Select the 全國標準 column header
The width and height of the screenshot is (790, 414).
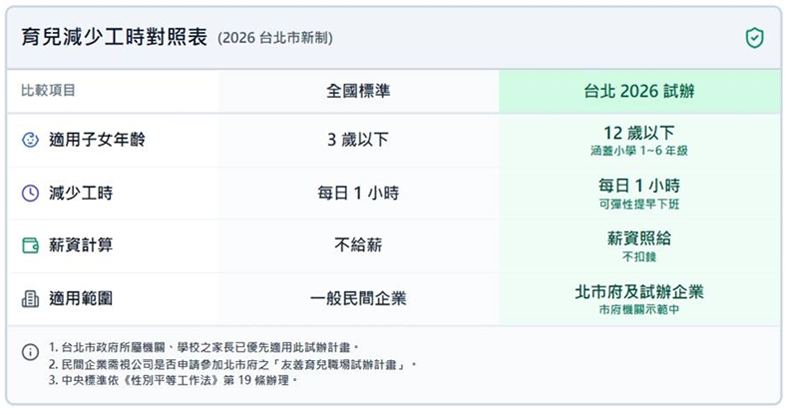(x=358, y=91)
